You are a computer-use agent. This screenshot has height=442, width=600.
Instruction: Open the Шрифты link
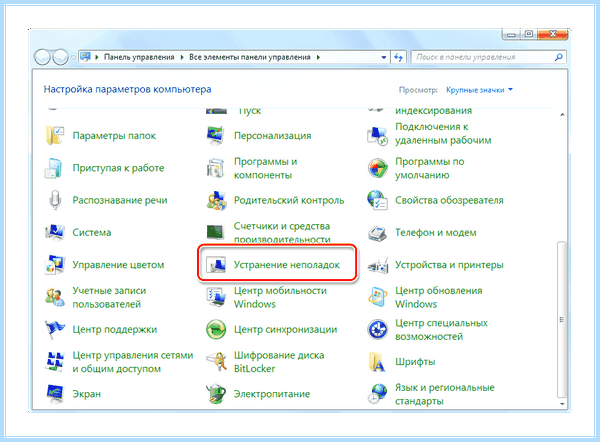coord(415,362)
